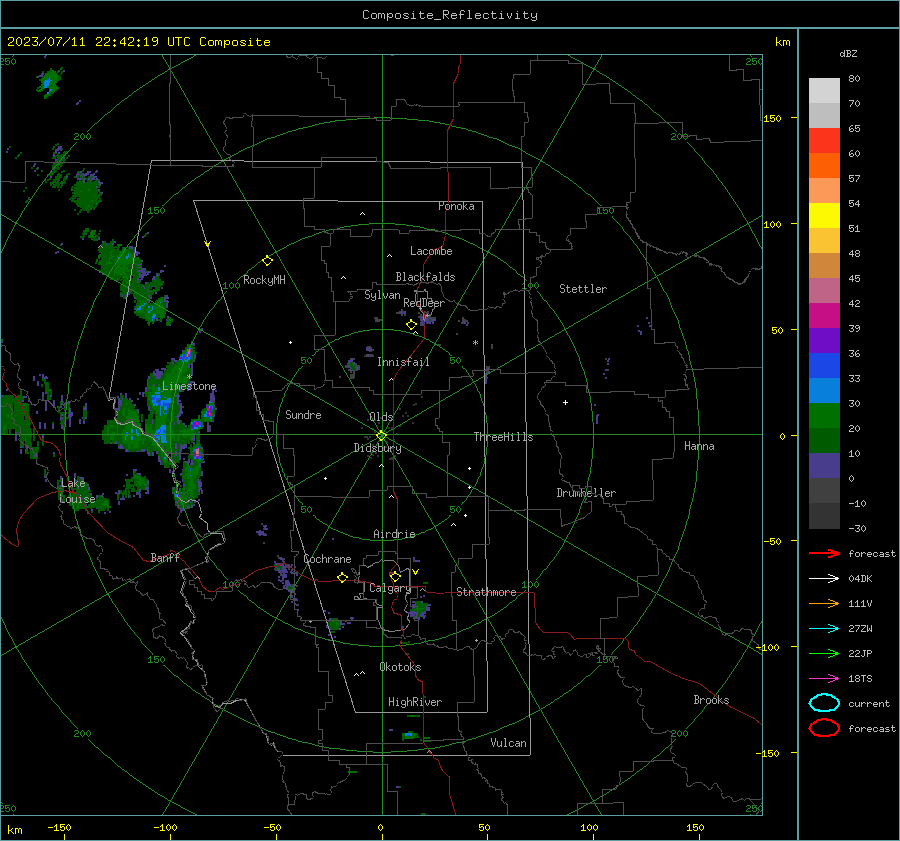Click the green 22JP arrow icon
The height and width of the screenshot is (841, 900).
[824, 653]
